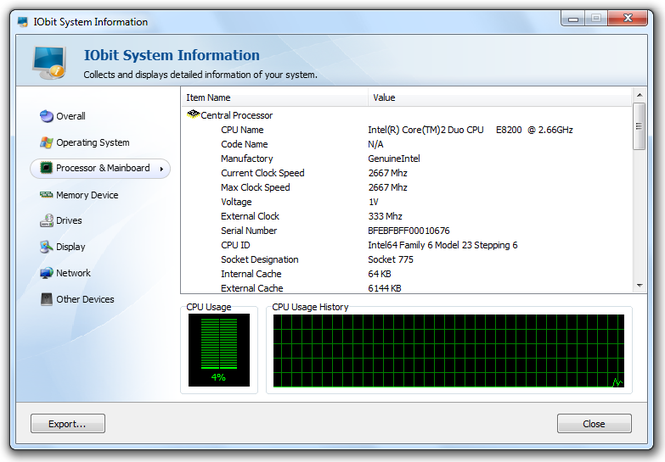Click the Close button at bottom right
The width and height of the screenshot is (665, 462).
594,423
